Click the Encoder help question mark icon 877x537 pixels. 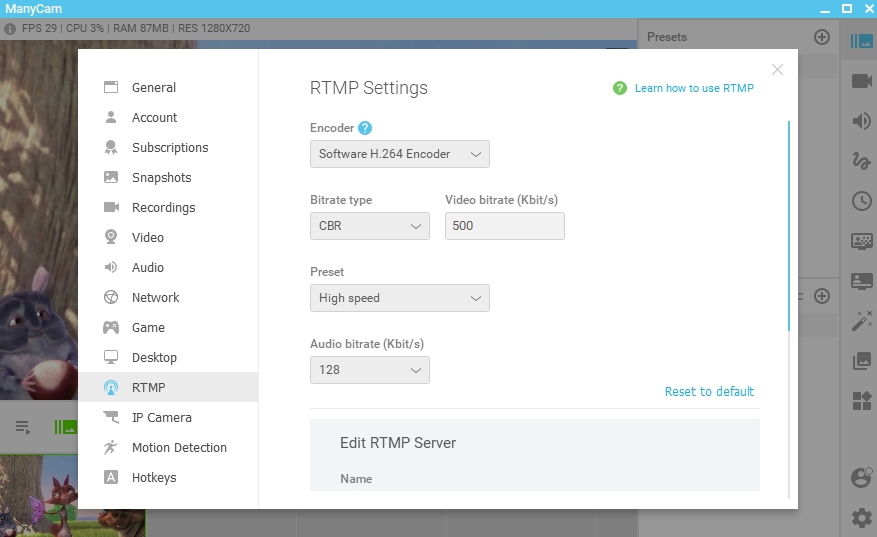pyautogui.click(x=365, y=128)
